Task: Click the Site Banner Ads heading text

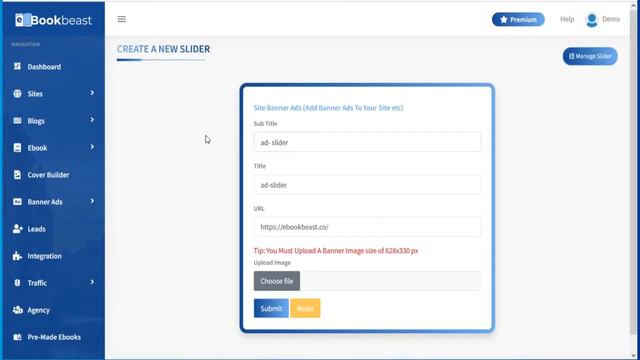Action: (x=329, y=108)
